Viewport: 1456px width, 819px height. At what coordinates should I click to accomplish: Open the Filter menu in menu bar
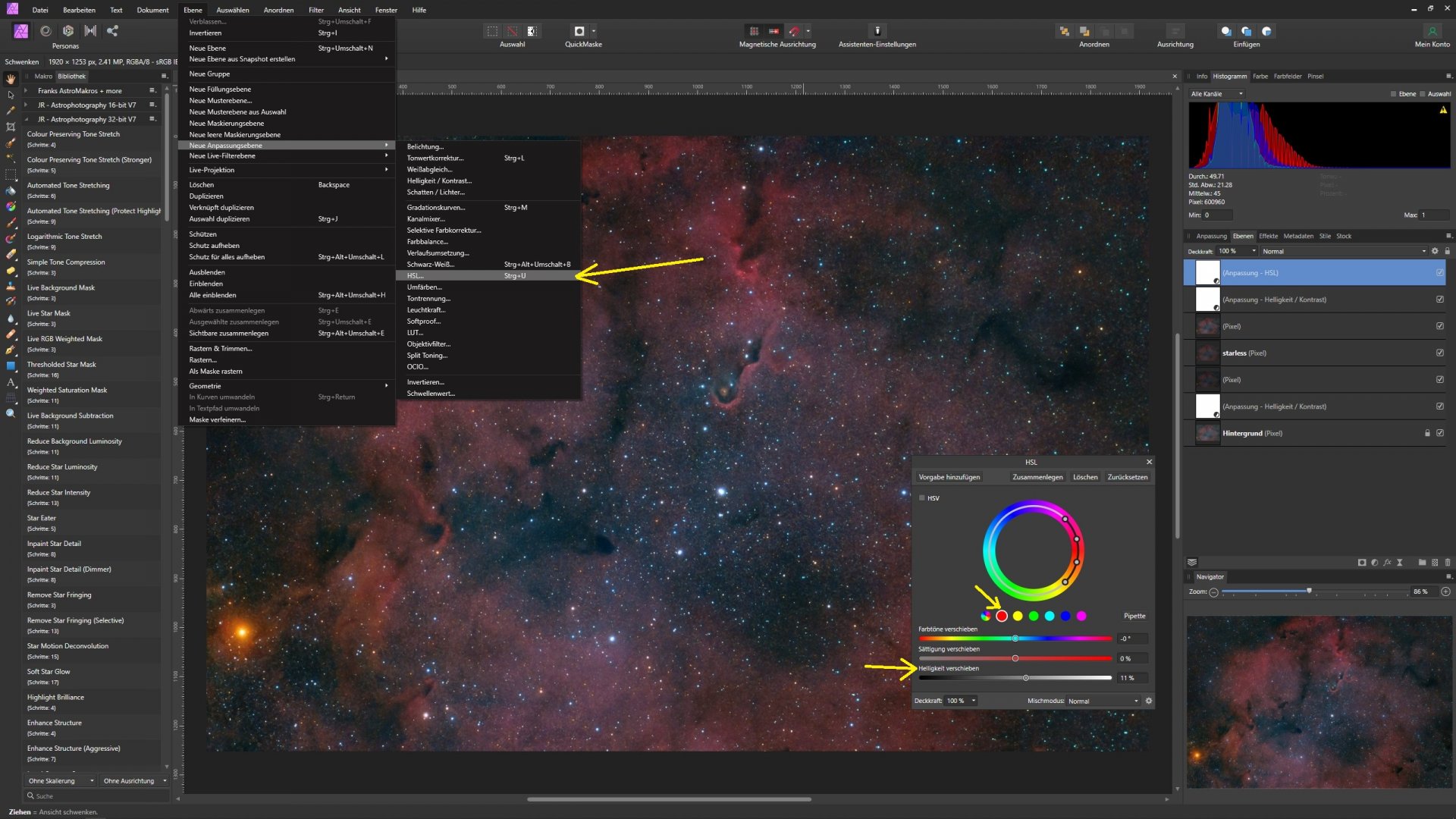316,10
